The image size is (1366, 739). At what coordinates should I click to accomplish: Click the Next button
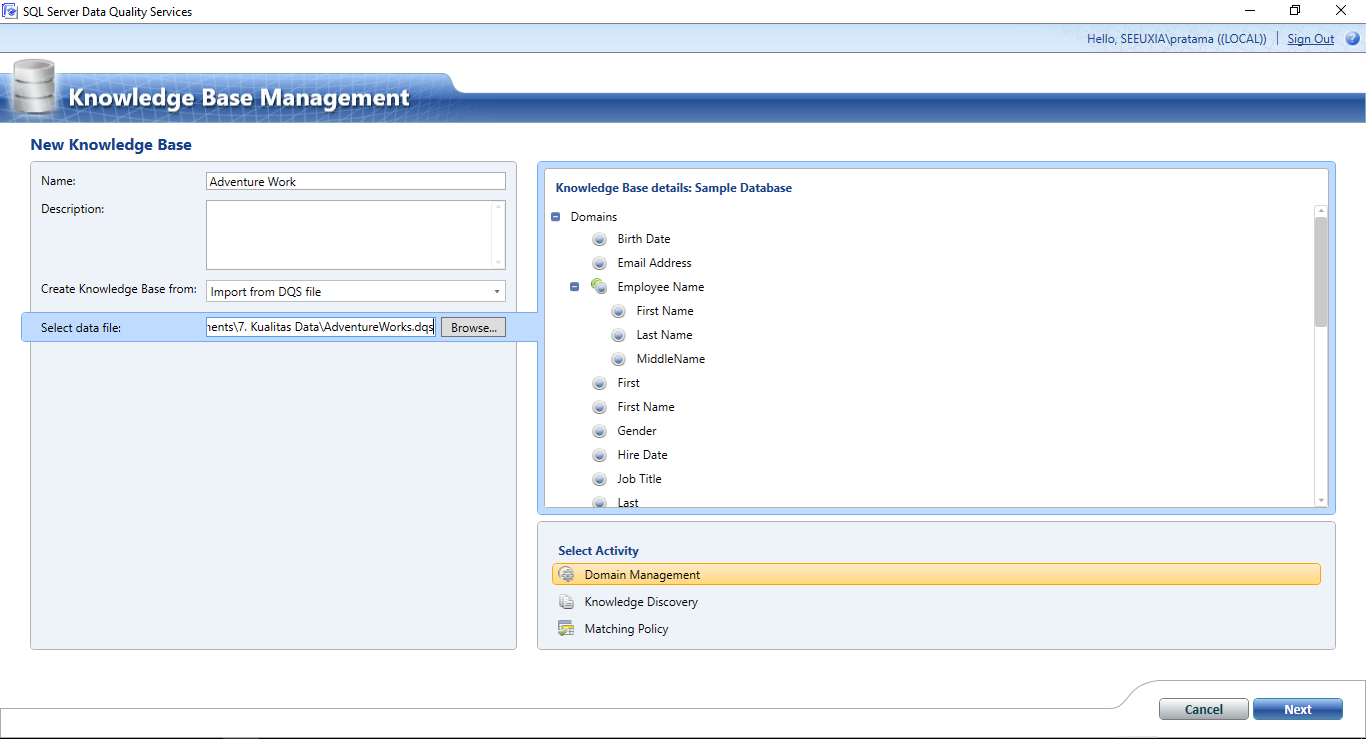(x=1298, y=709)
